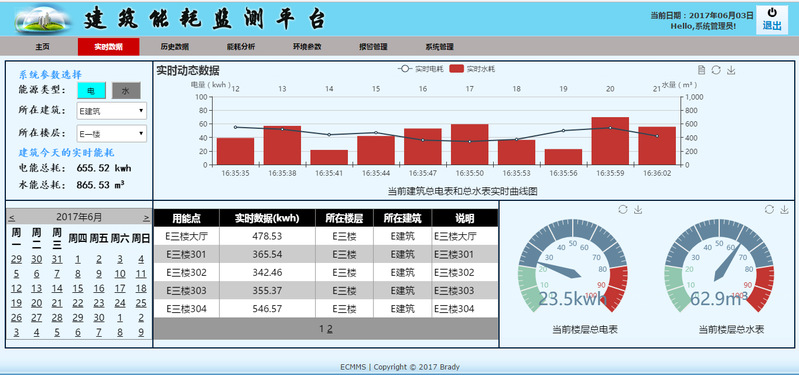Refresh the floor electricity meter gauge

coord(623,209)
